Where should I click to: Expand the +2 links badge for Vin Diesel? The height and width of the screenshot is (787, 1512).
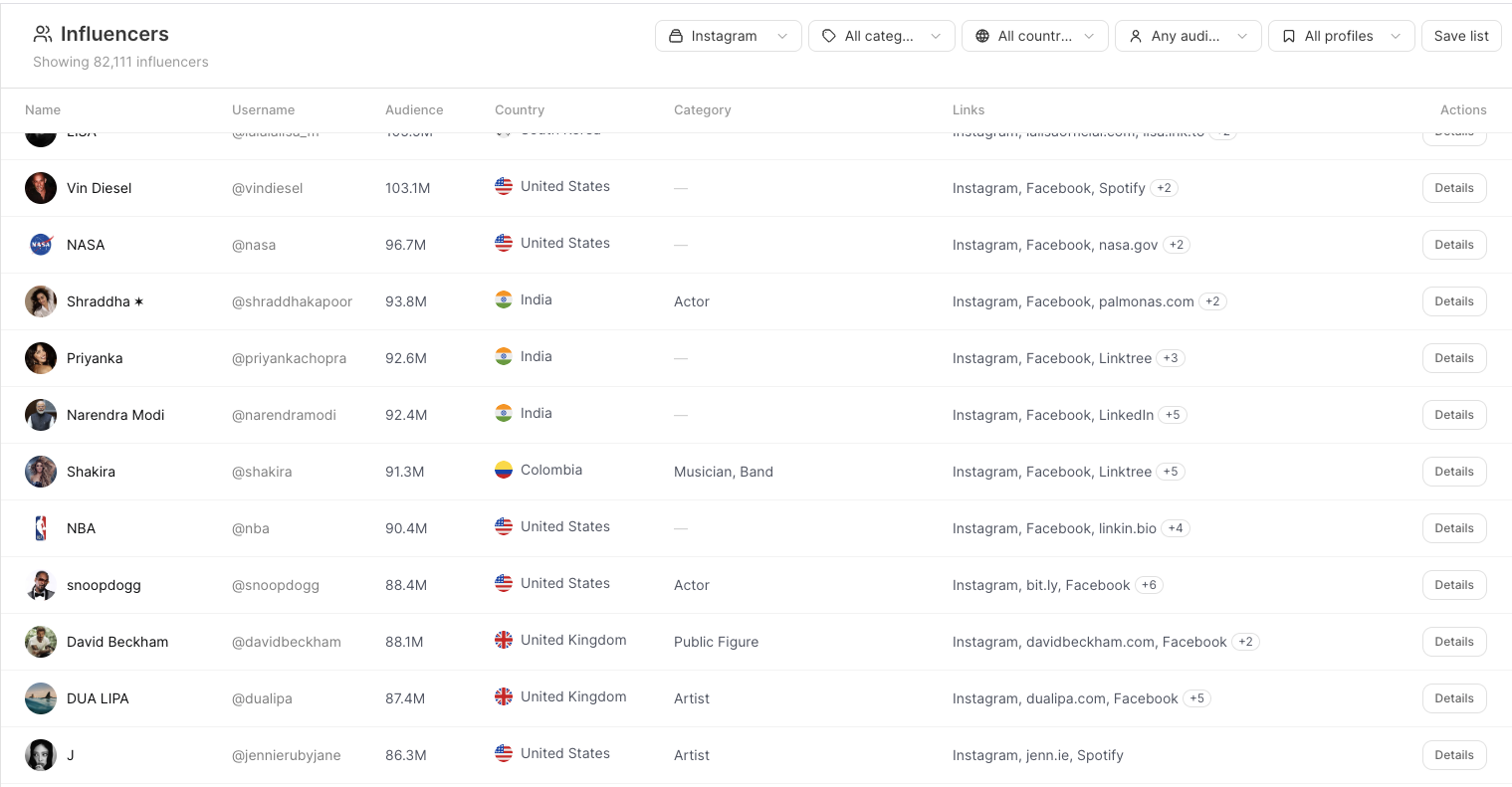[x=1165, y=188]
